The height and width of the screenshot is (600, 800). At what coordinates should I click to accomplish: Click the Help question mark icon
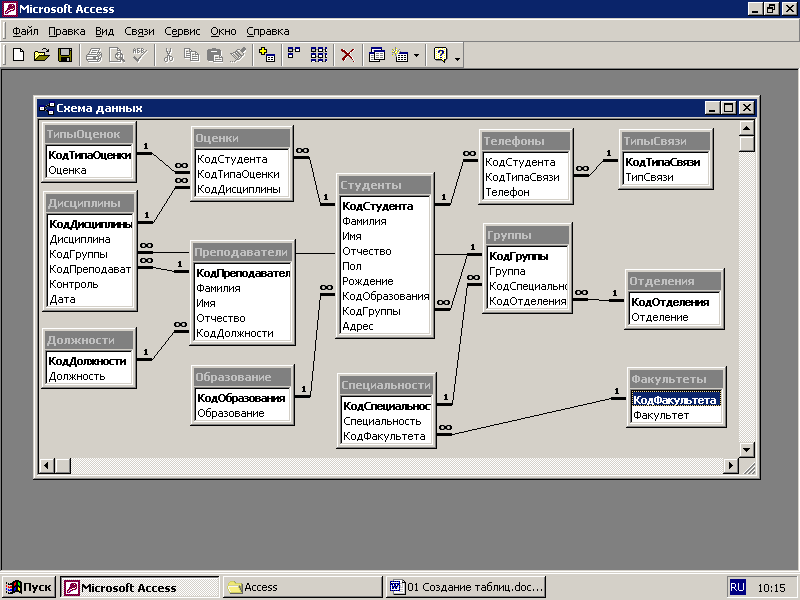440,55
